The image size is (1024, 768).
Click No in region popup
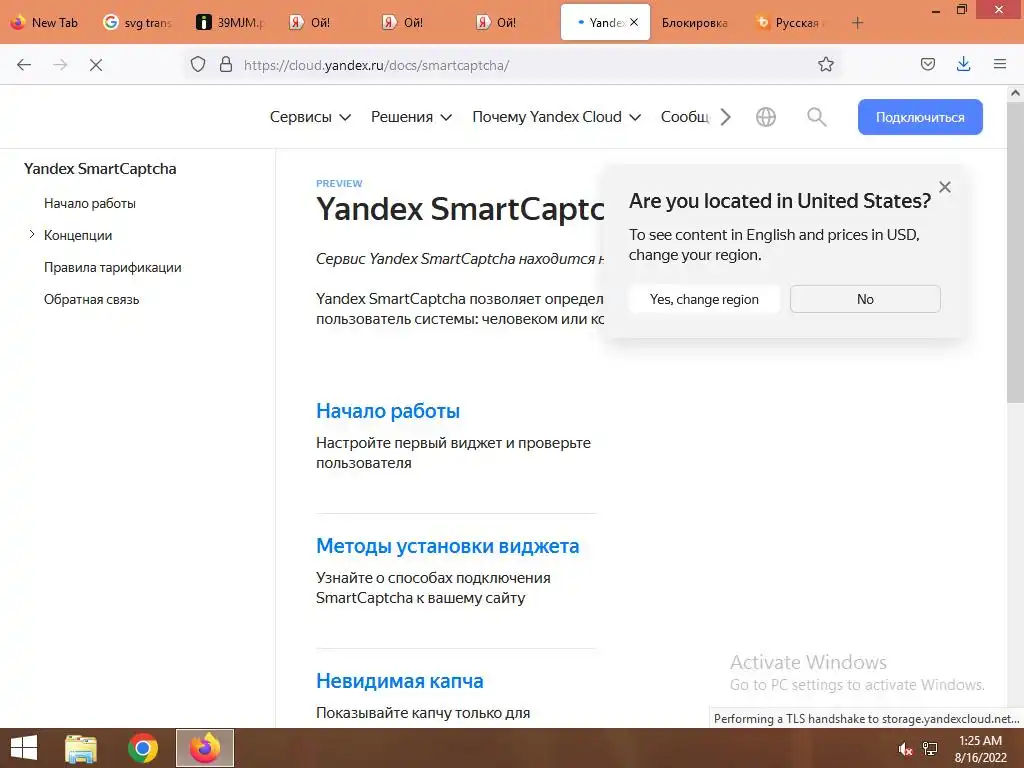865,299
